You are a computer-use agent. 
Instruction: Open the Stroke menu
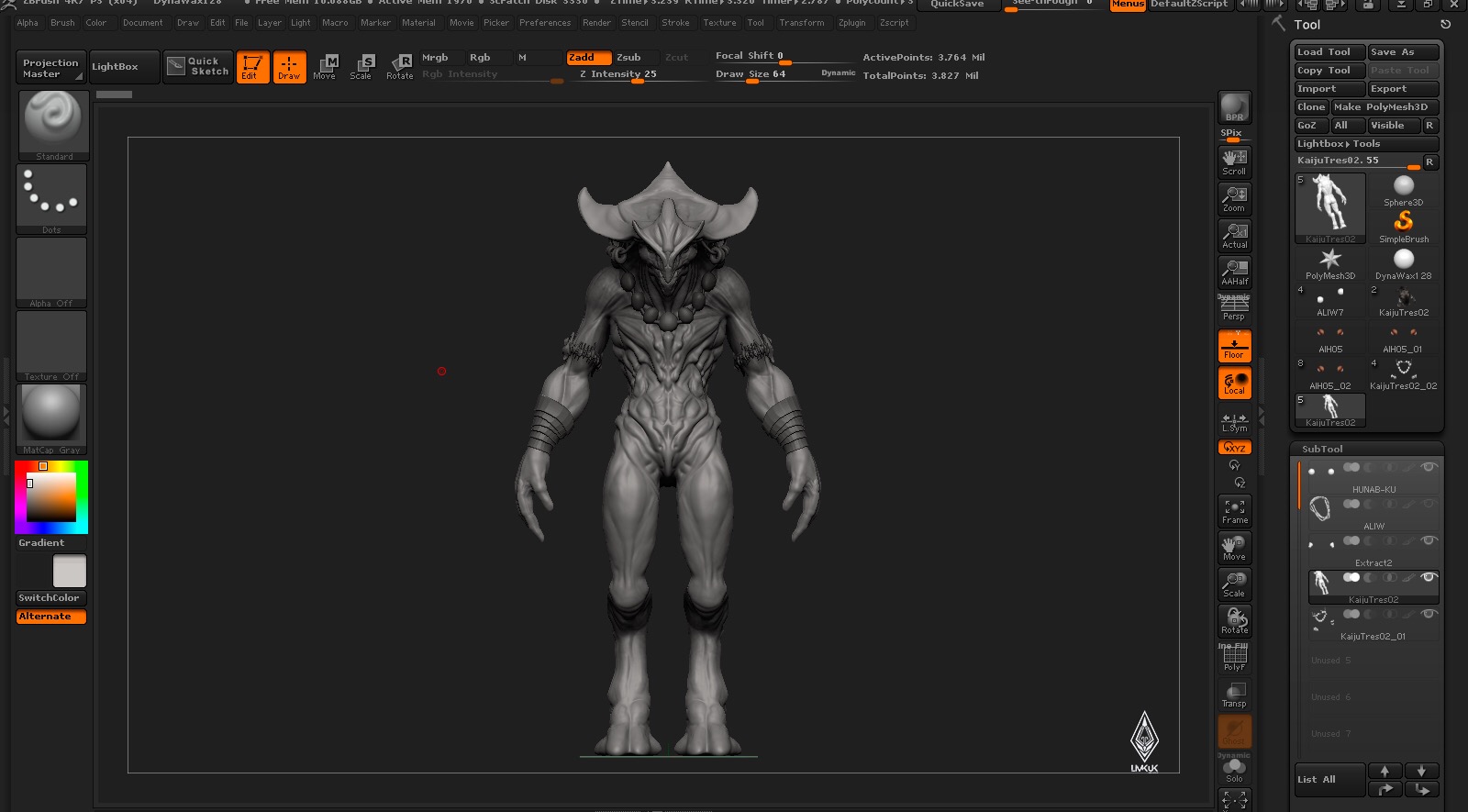[675, 23]
